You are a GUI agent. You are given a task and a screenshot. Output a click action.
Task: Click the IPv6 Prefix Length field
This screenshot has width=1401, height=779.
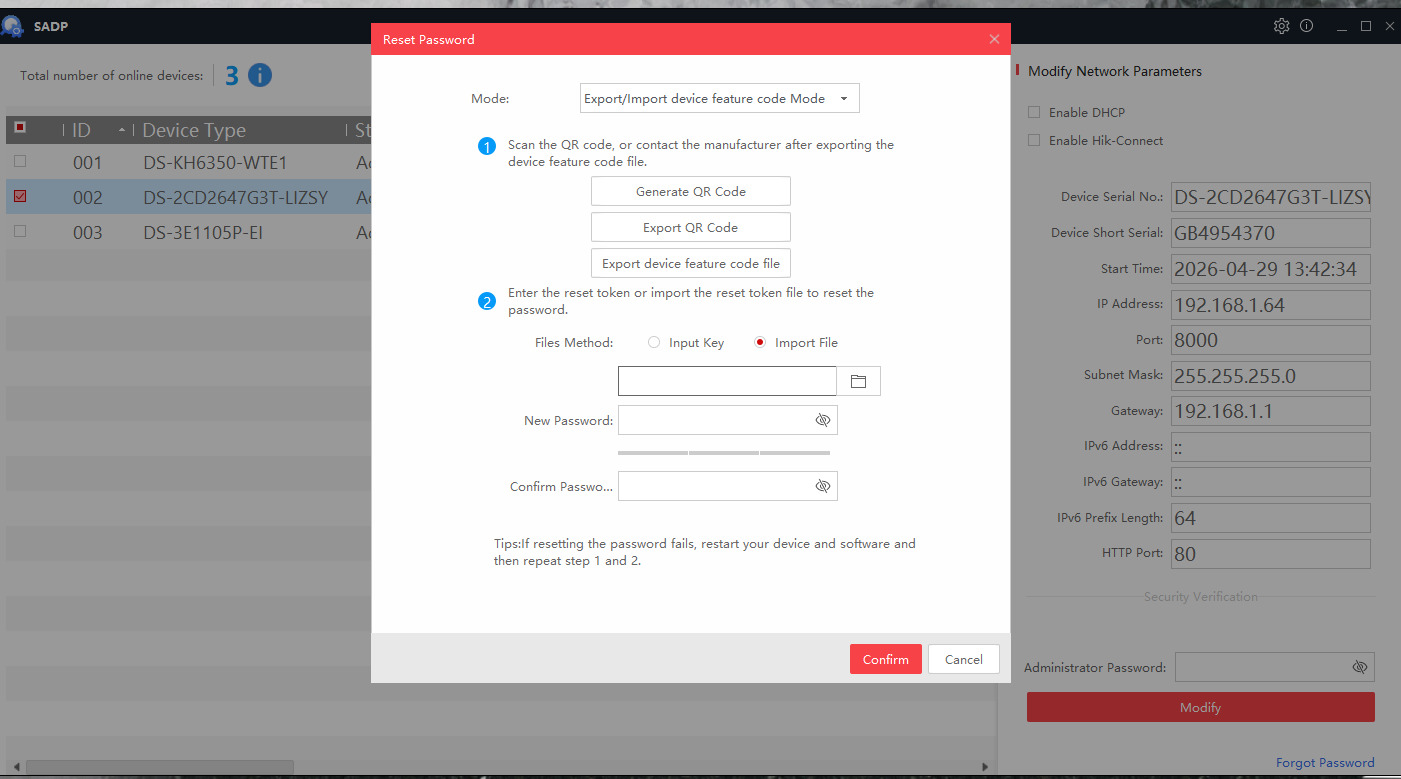(1270, 518)
